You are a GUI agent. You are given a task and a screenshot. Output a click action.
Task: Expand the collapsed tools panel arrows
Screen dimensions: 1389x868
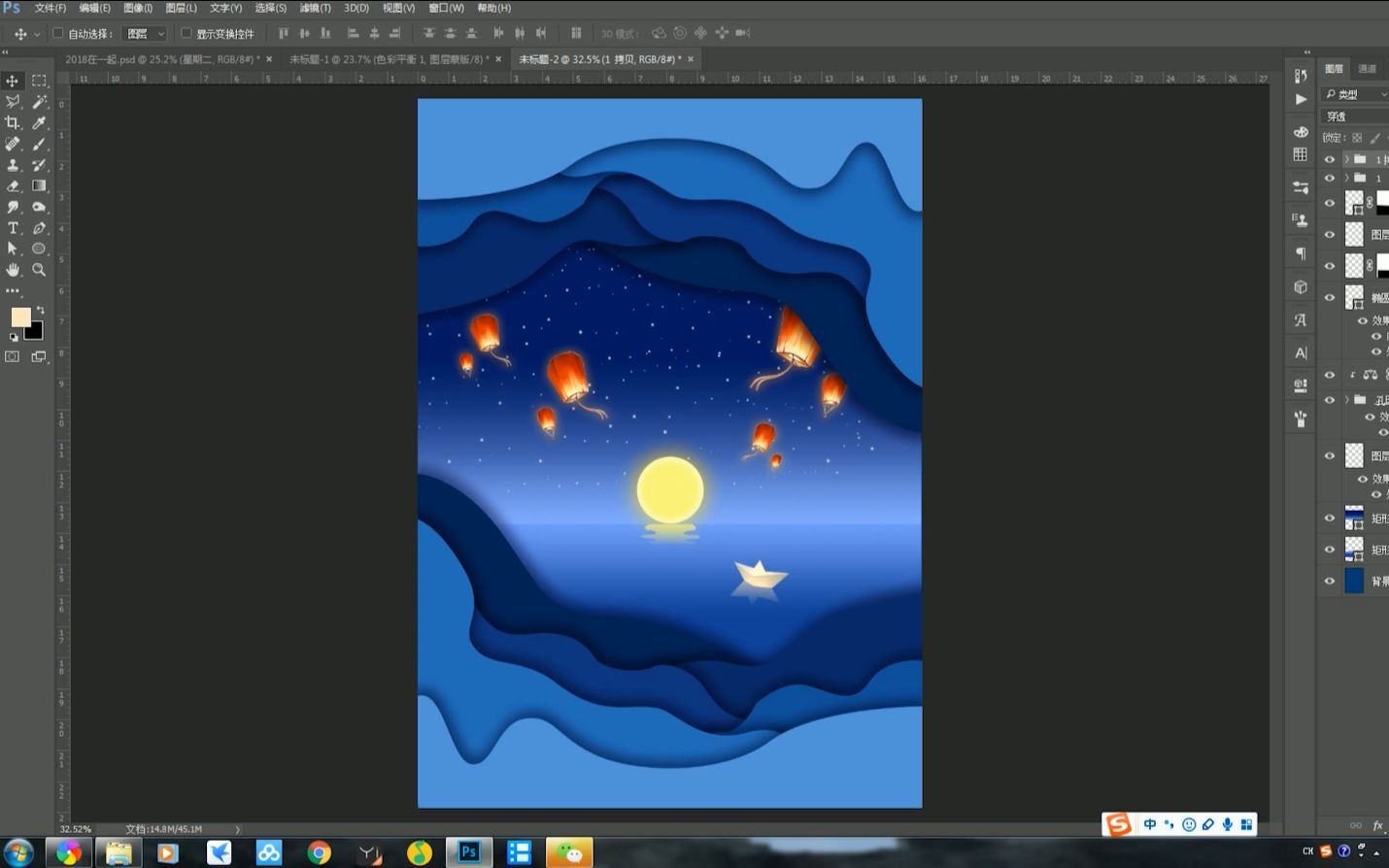coord(6,52)
